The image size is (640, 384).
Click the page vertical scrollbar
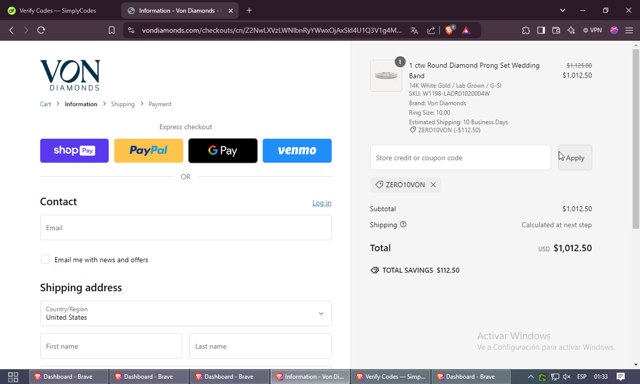pos(636,139)
